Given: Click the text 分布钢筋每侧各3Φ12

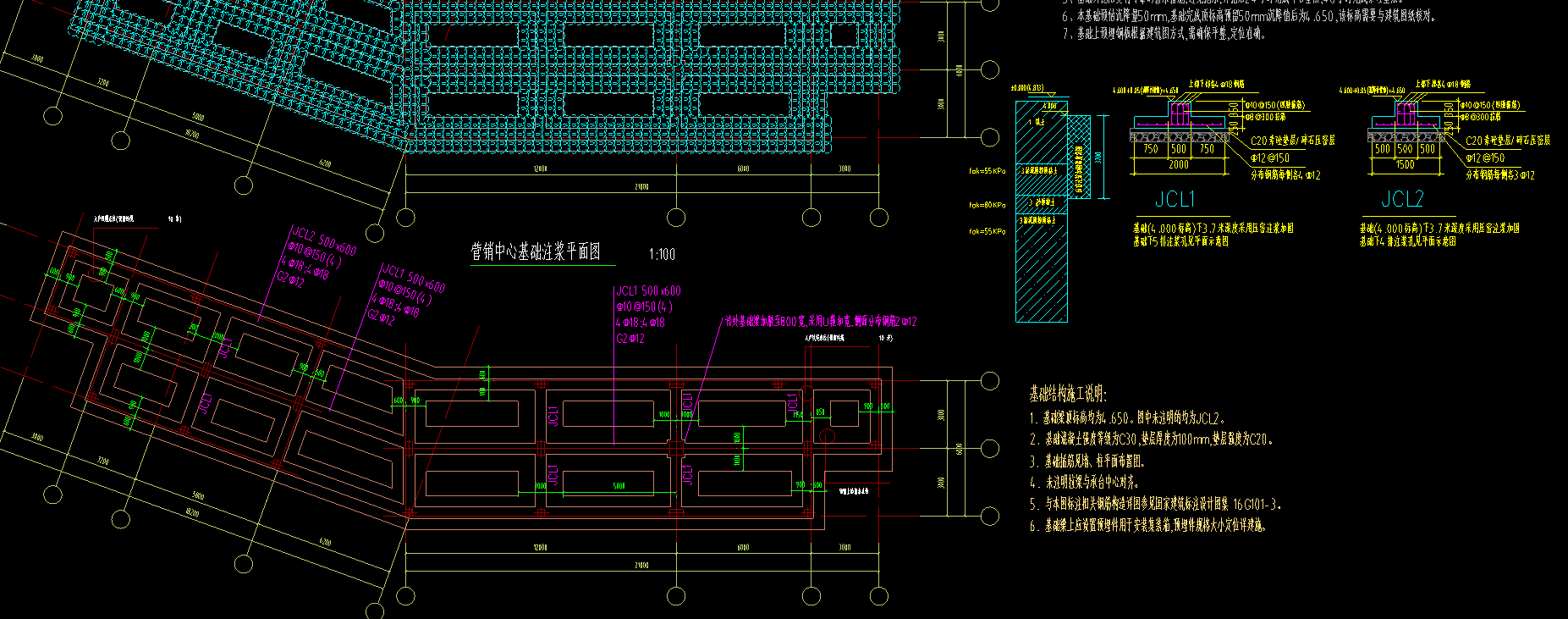Looking at the screenshot, I should click(x=1500, y=175).
